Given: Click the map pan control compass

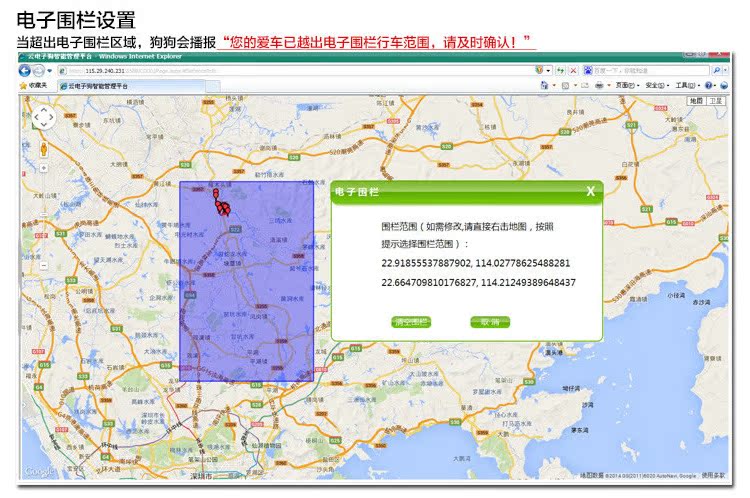Looking at the screenshot, I should (x=44, y=118).
